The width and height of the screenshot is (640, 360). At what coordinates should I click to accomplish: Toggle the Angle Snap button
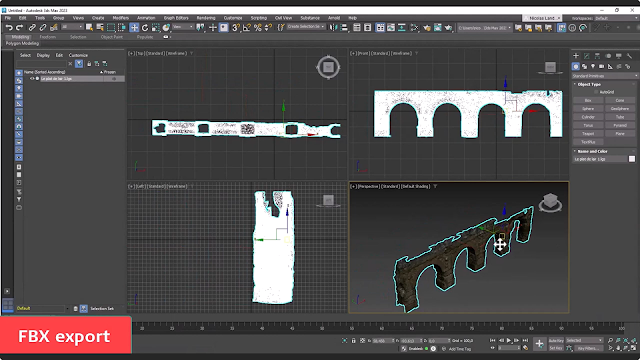pos(247,27)
